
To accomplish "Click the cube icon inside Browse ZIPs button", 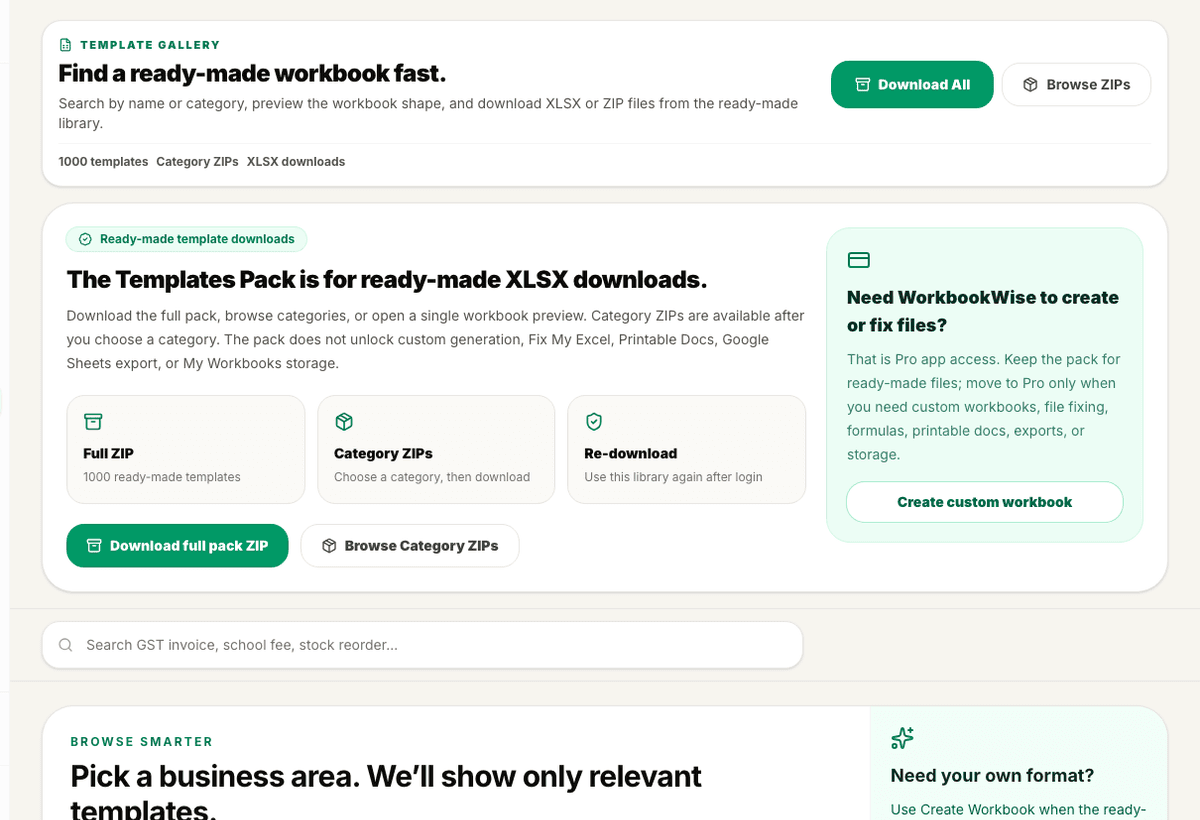I will pos(1030,85).
